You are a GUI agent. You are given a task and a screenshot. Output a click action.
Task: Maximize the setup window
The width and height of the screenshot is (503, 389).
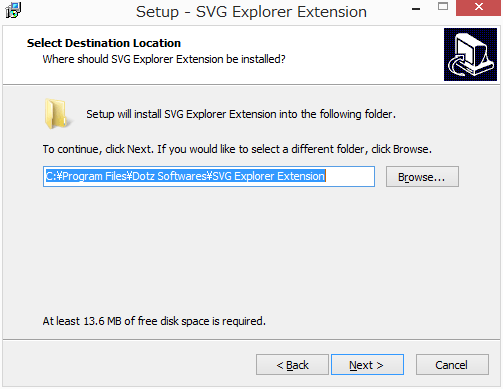443,7
